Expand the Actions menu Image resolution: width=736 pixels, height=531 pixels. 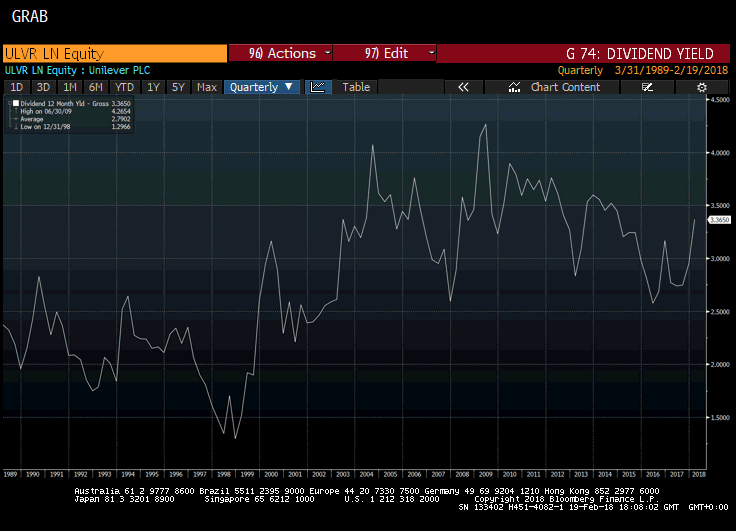[x=281, y=54]
